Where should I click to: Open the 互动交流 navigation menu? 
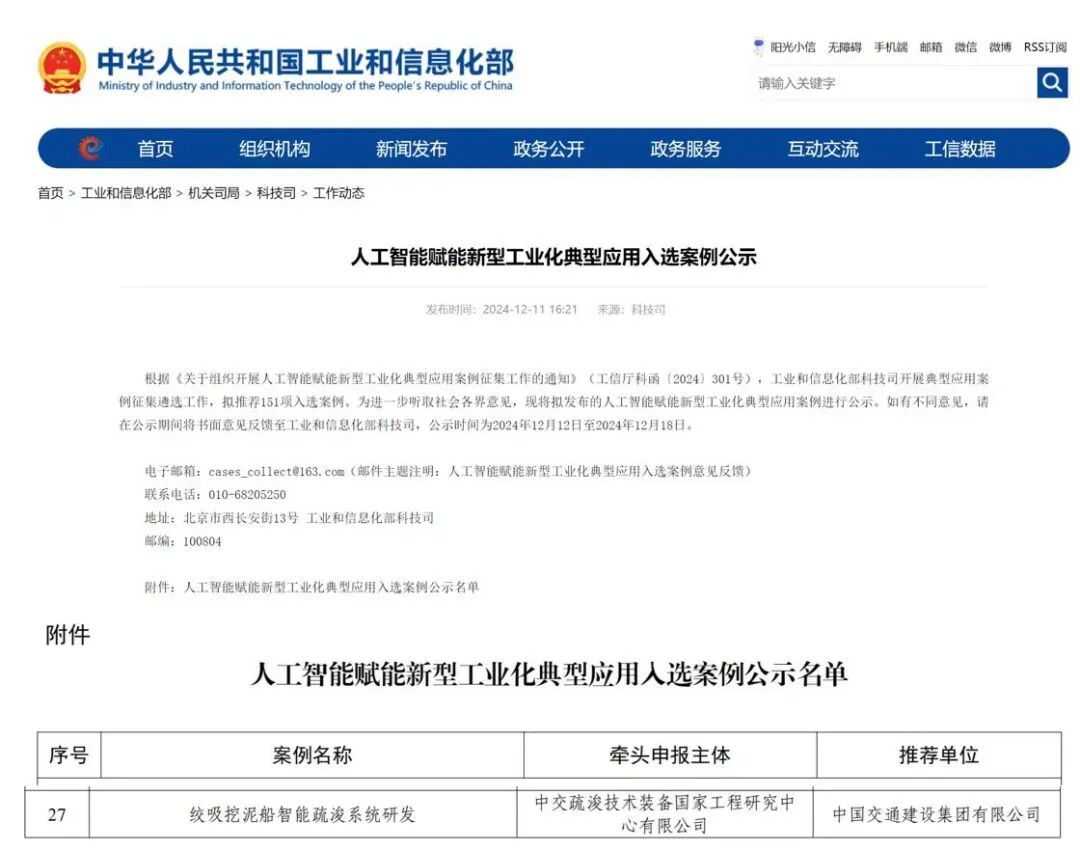coord(822,148)
